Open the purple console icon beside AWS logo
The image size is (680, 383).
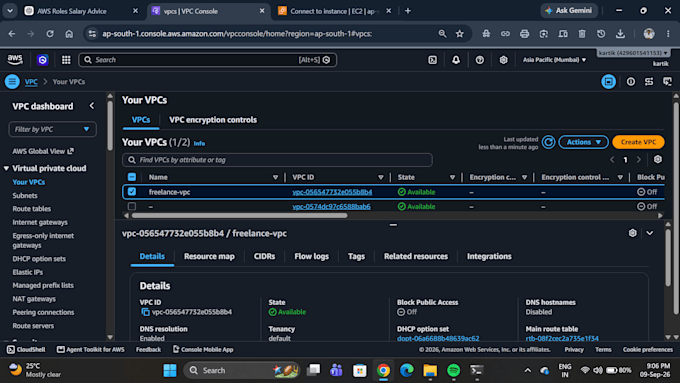[42, 60]
